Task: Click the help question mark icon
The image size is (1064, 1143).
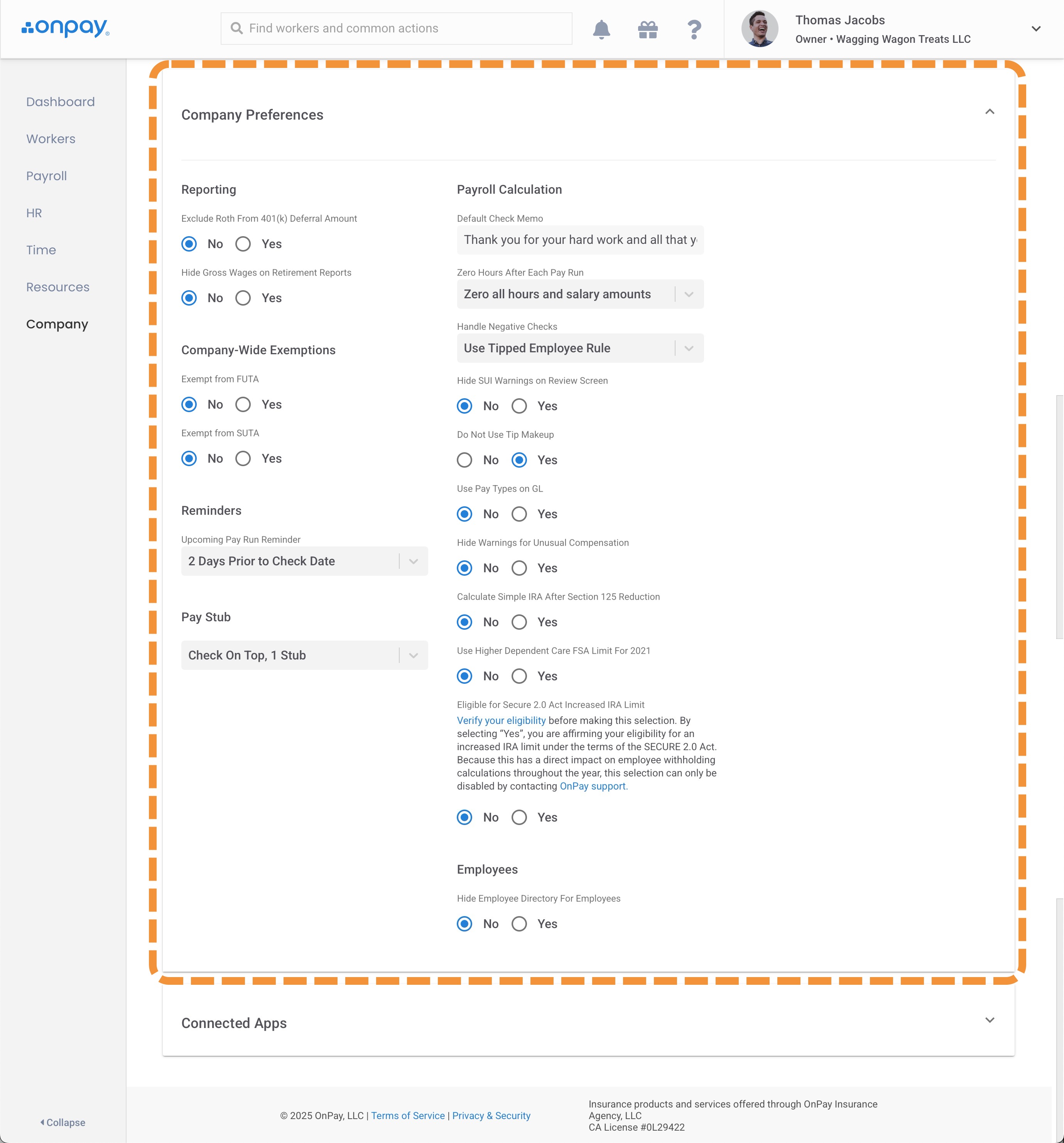Action: click(x=694, y=29)
